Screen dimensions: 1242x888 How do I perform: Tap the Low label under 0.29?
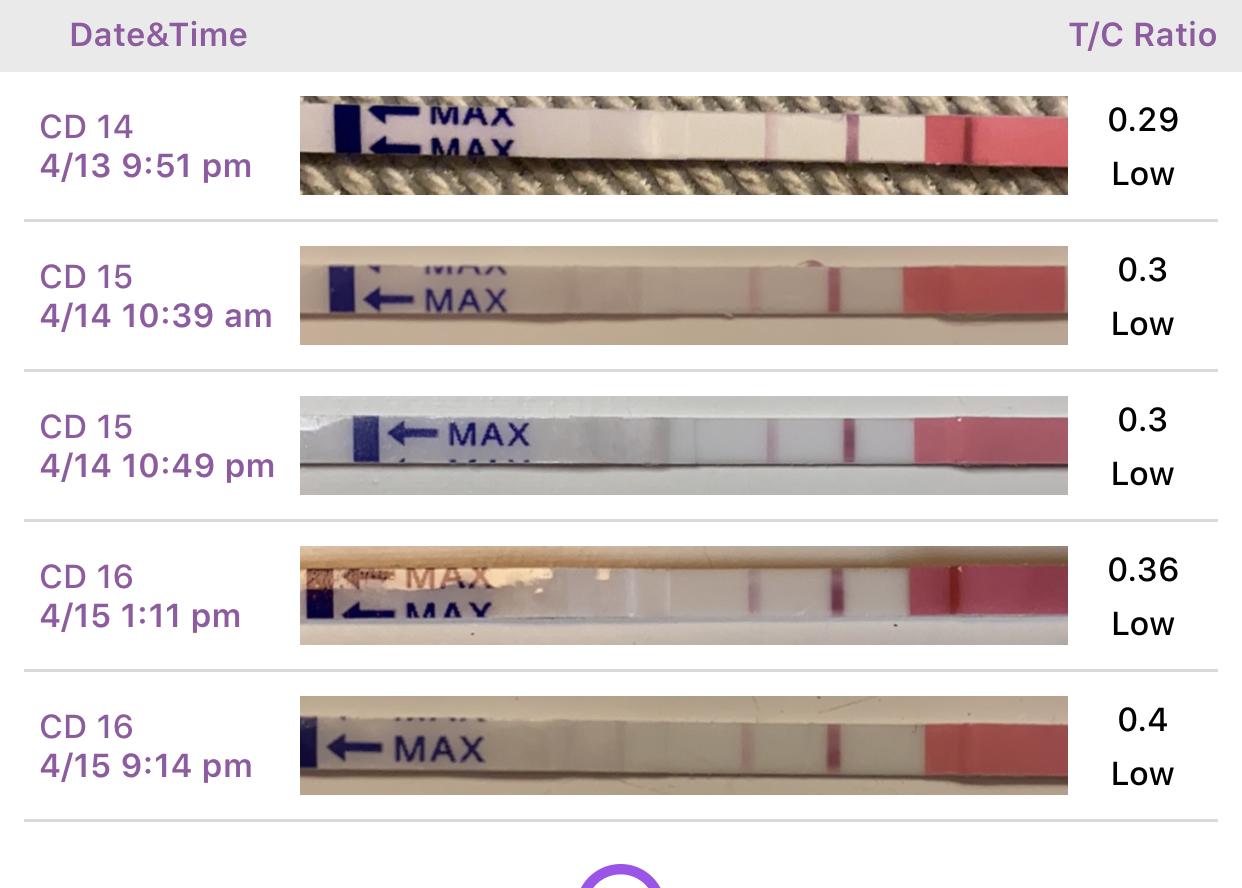click(1143, 174)
